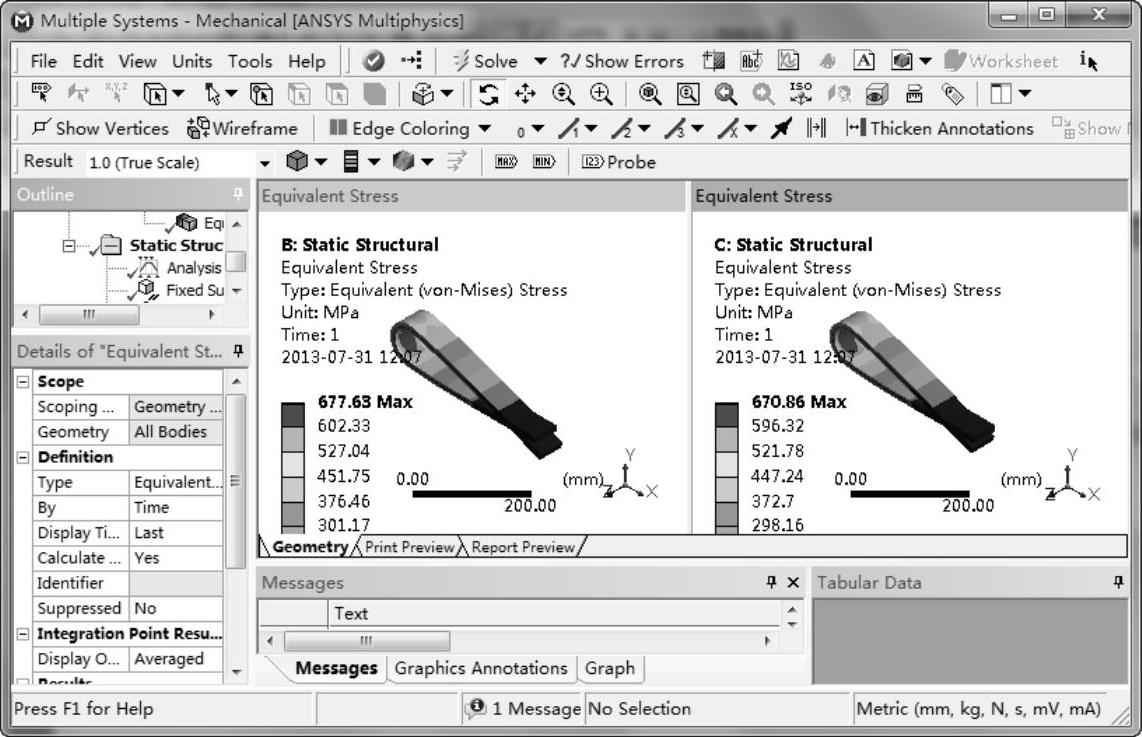This screenshot has width=1142, height=737.
Task: Click the Display Option Averaged value
Action: [x=176, y=659]
